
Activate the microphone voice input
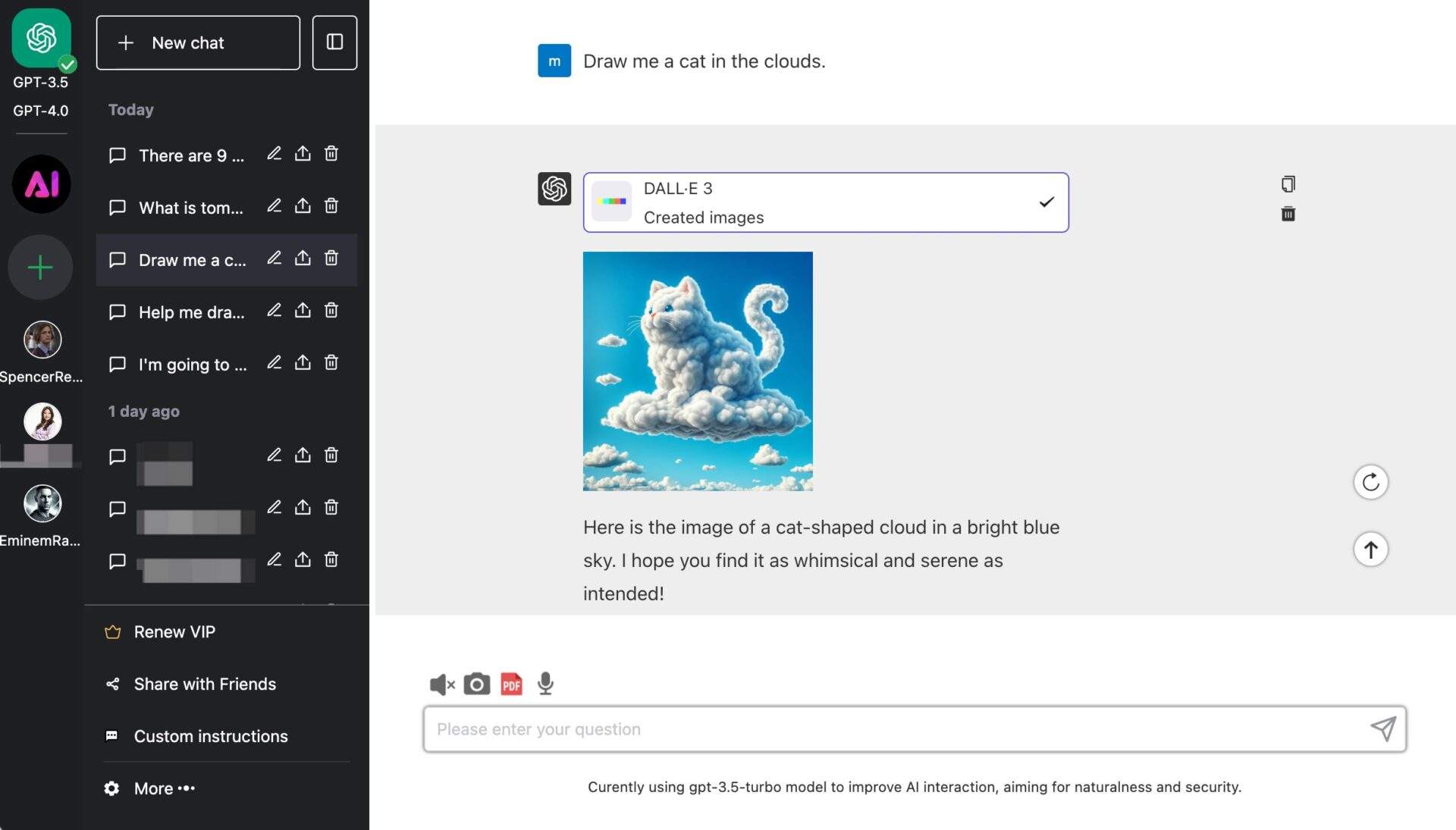click(545, 684)
